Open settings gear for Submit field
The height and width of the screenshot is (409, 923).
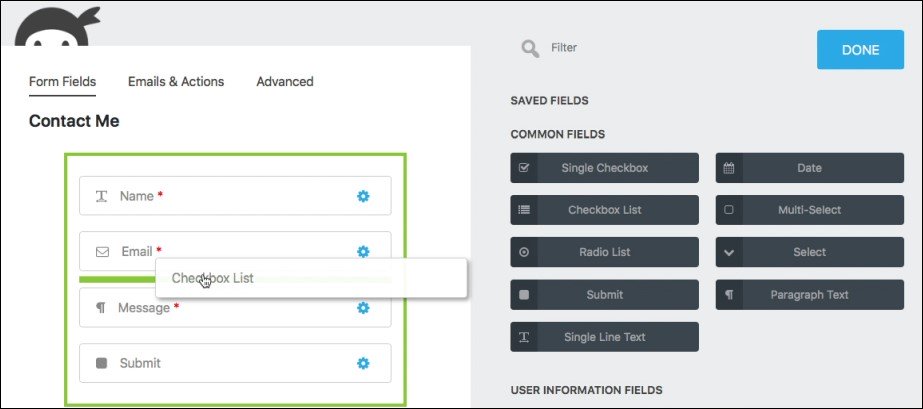[x=363, y=363]
